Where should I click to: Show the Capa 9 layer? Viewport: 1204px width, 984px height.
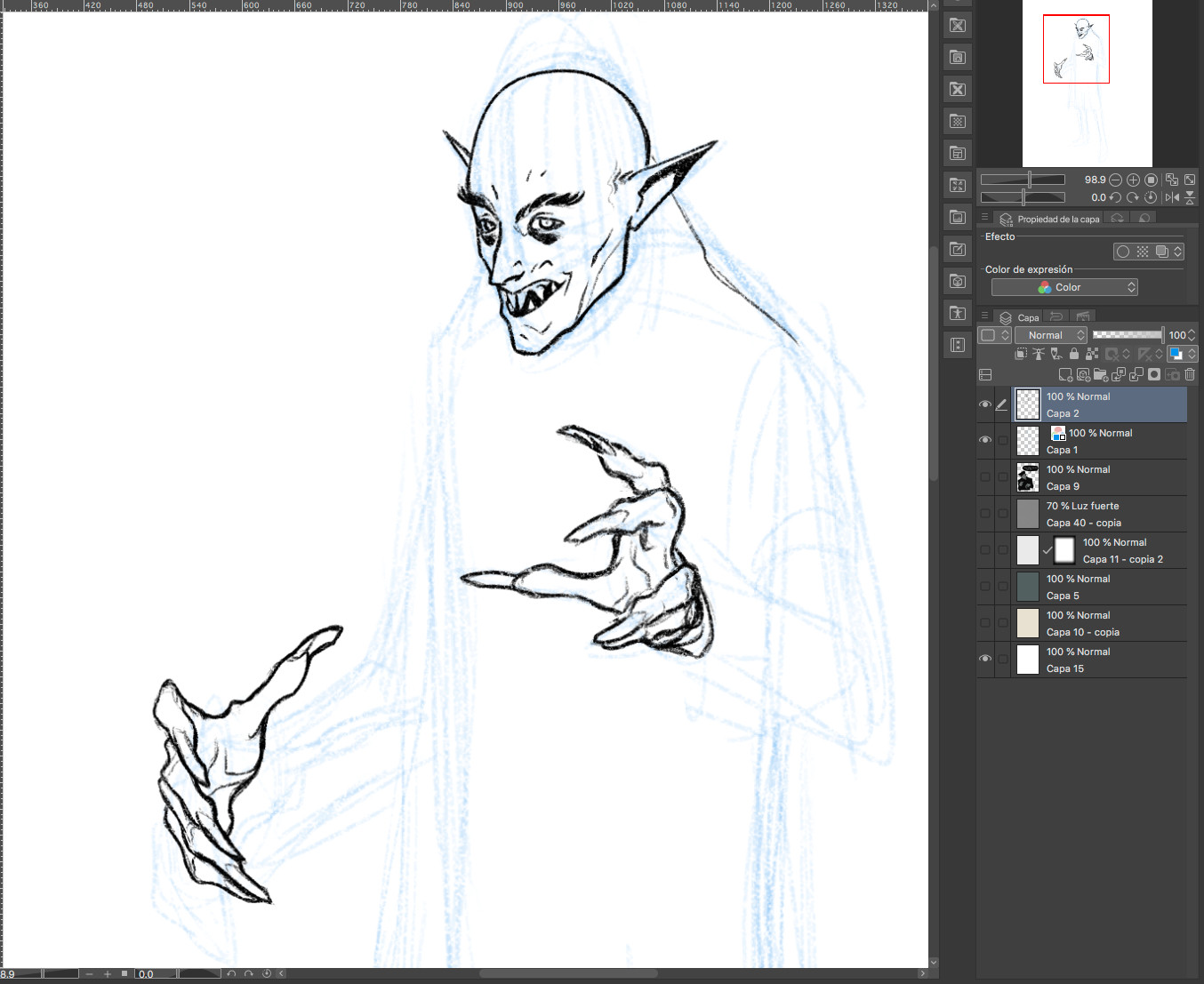tap(985, 476)
